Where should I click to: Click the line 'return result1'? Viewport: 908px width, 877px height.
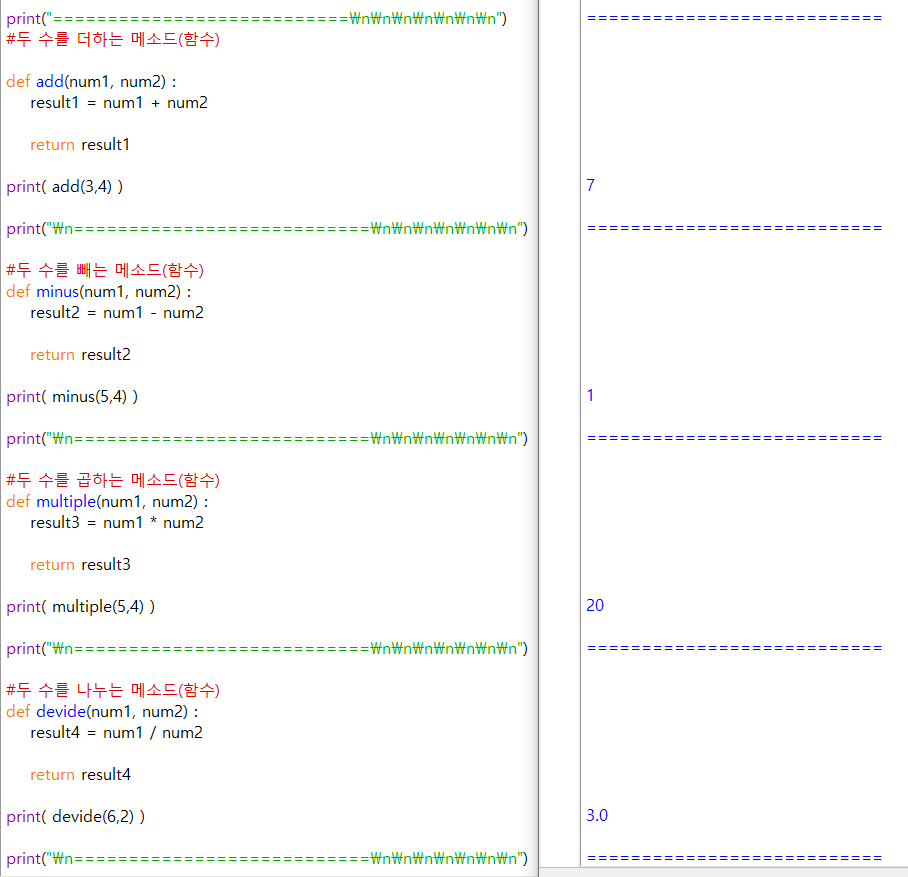(x=80, y=145)
